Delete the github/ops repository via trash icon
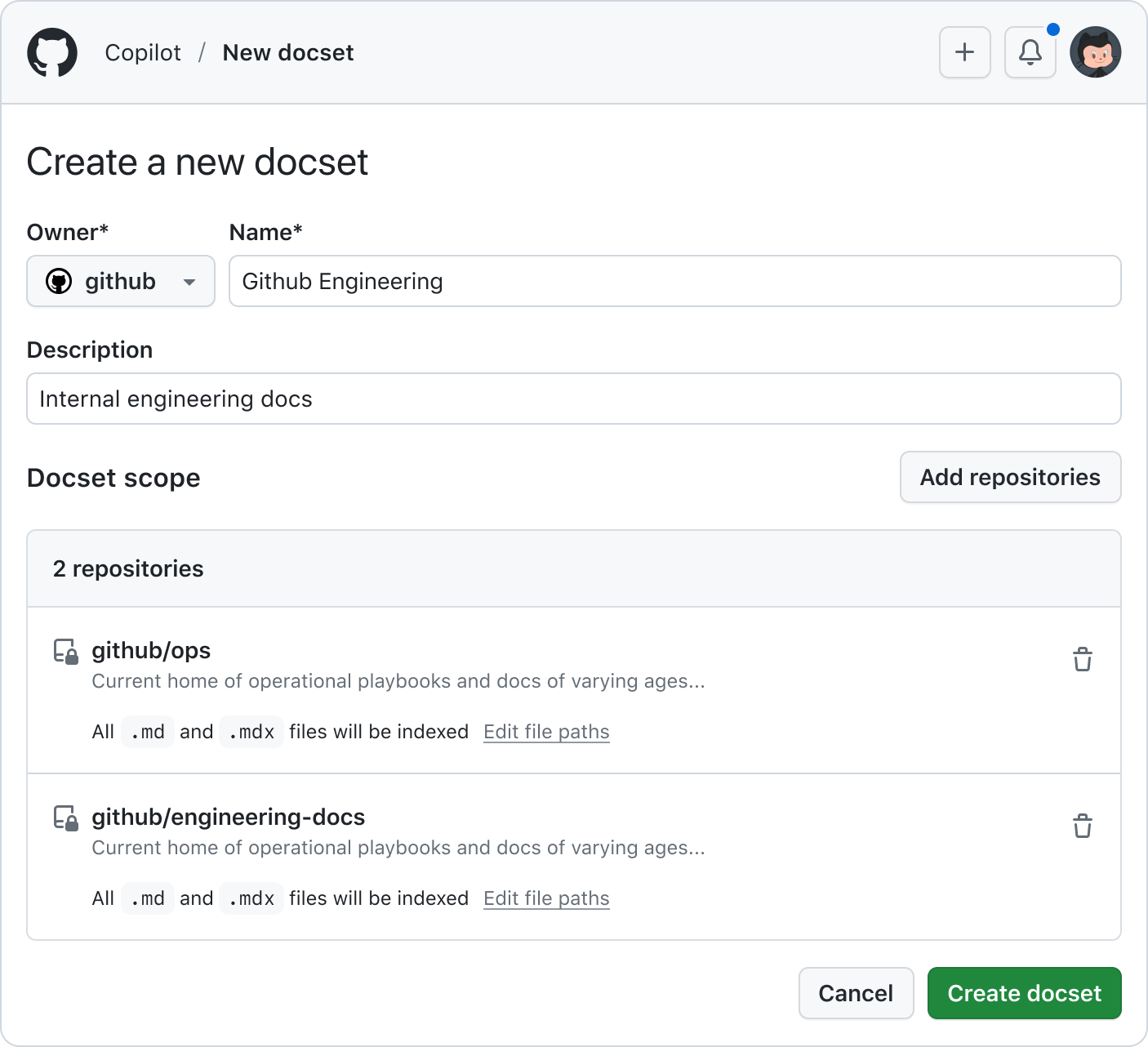Screen dimensions: 1148x1047 pyautogui.click(x=1083, y=660)
